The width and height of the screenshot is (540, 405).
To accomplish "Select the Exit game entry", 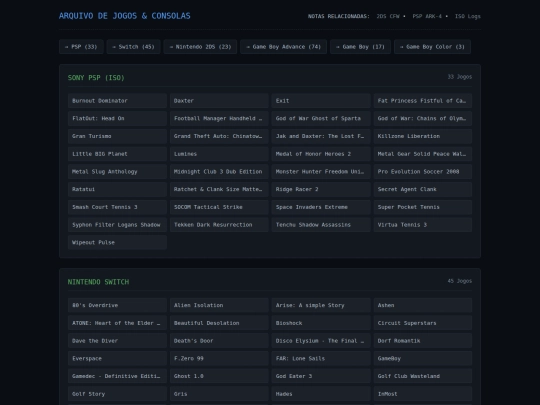I will (321, 101).
